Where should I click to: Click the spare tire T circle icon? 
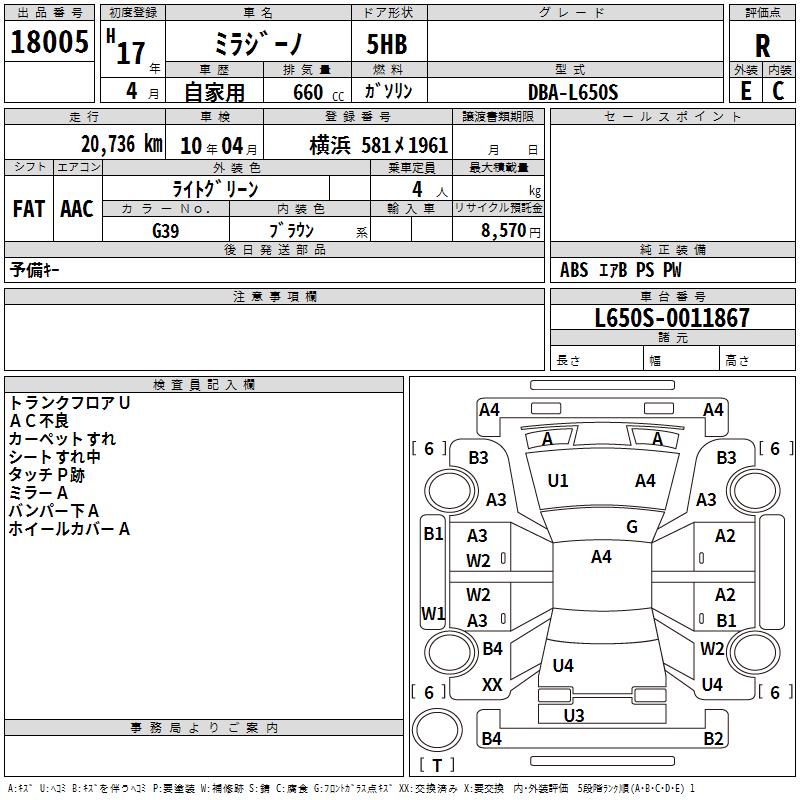tap(437, 730)
